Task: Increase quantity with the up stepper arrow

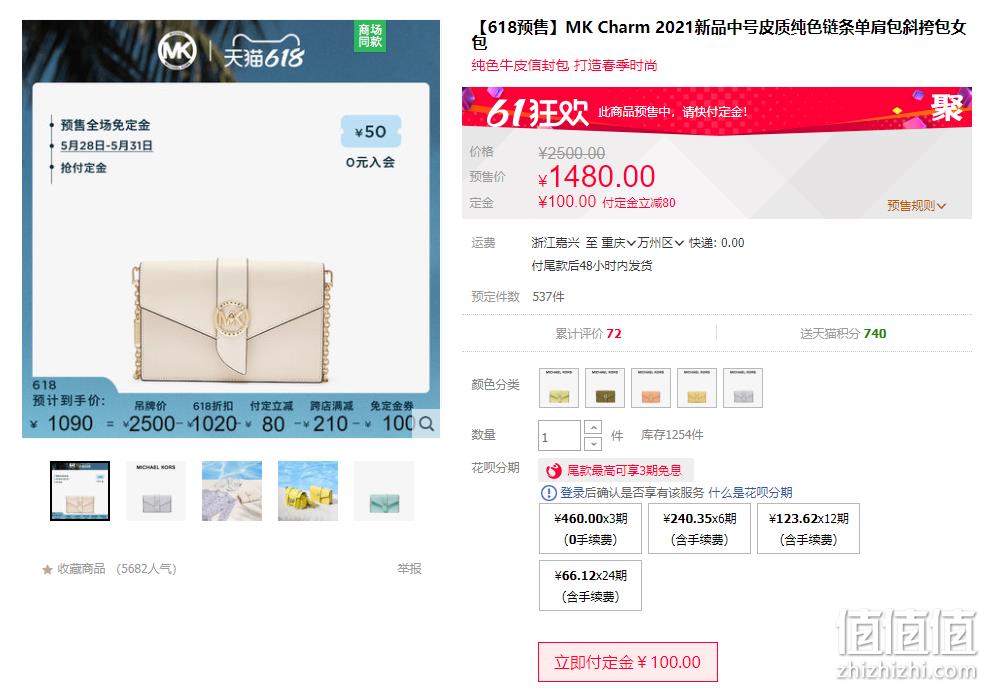Action: tap(593, 428)
